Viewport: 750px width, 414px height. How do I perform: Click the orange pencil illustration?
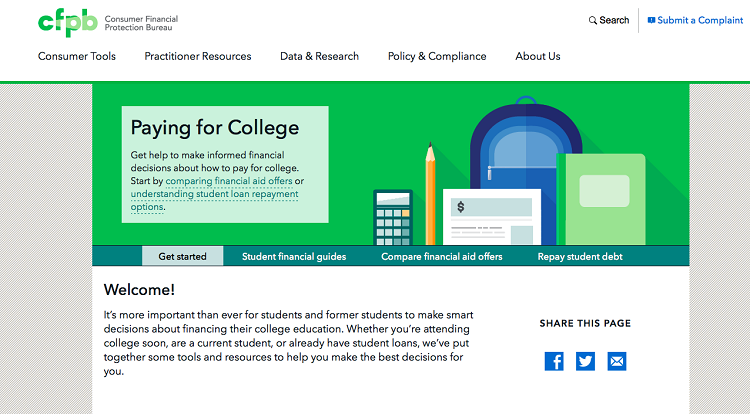click(x=430, y=194)
